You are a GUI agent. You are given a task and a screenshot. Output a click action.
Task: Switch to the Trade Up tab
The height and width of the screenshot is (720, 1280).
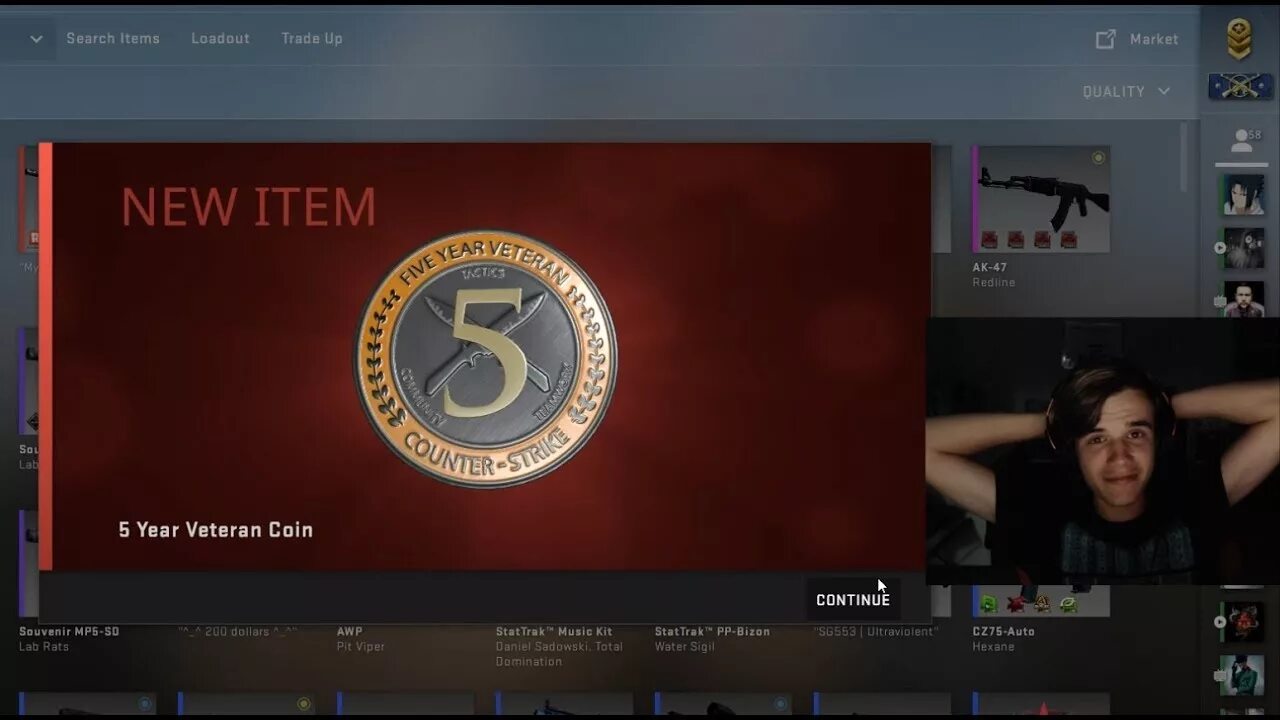click(312, 38)
